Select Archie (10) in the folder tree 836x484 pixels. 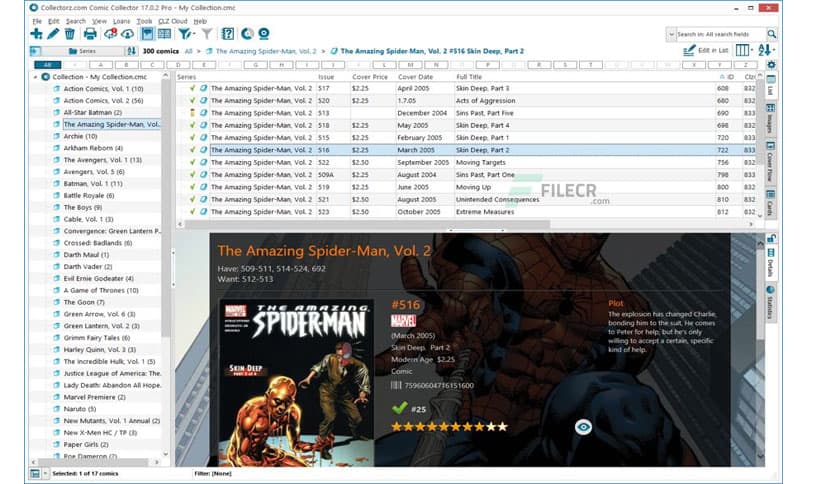coord(80,136)
